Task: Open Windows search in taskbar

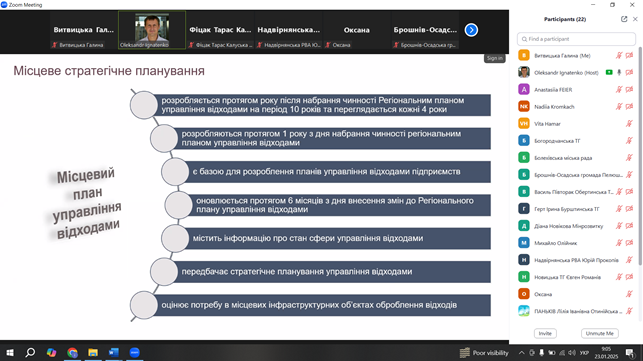Action: 30,352
